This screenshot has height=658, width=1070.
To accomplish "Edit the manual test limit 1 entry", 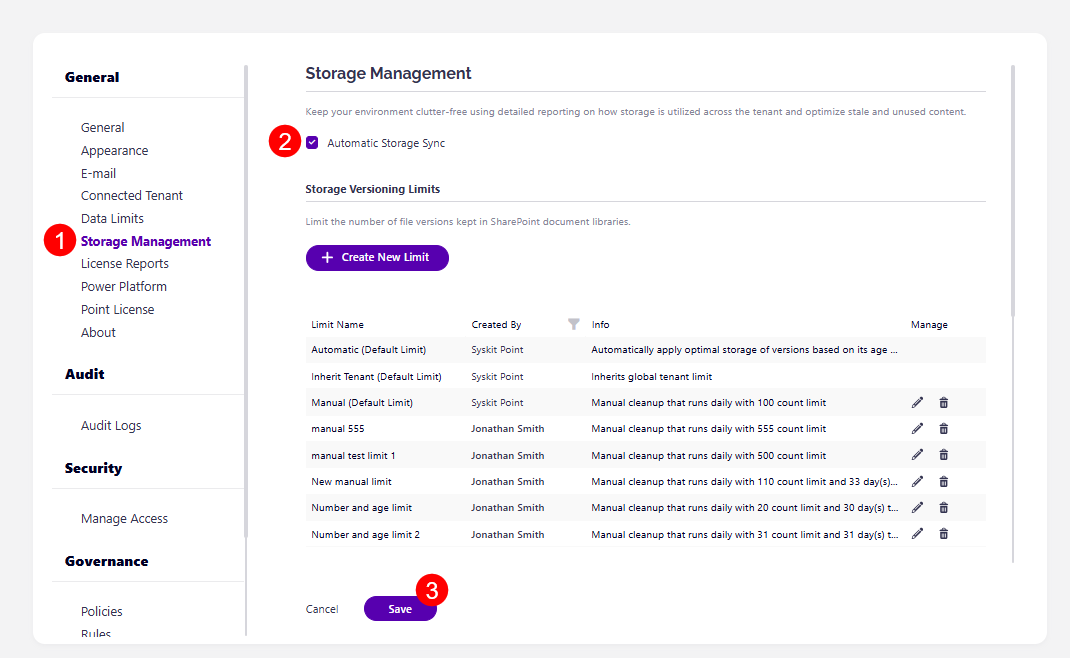I will click(x=917, y=454).
